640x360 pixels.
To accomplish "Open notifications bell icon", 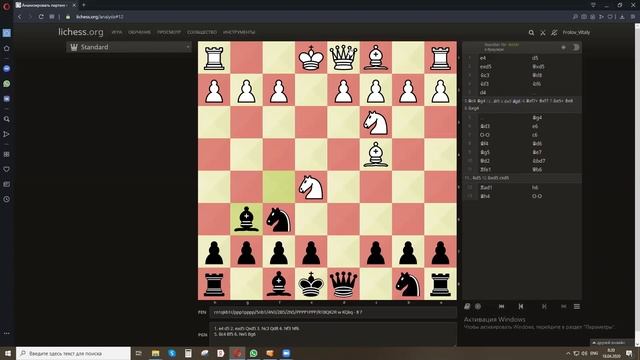I will (x=554, y=32).
